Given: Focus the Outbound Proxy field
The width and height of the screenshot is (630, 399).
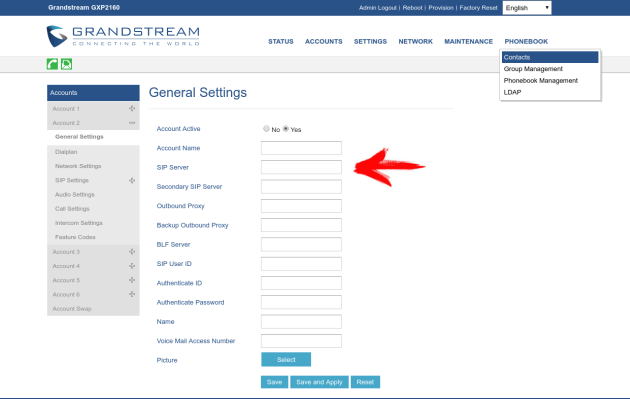Looking at the screenshot, I should pos(301,206).
